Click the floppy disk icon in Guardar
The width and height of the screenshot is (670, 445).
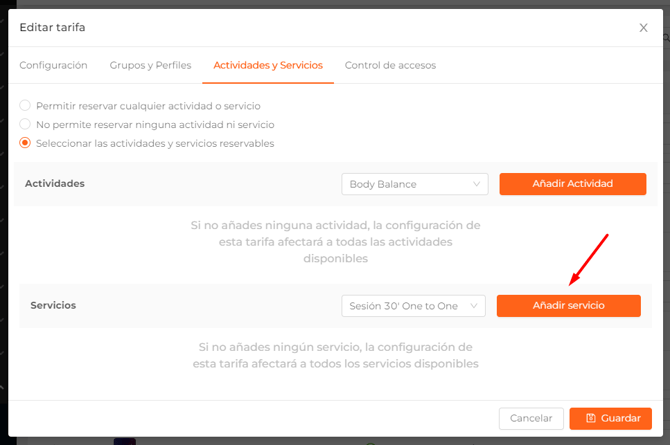(x=590, y=418)
